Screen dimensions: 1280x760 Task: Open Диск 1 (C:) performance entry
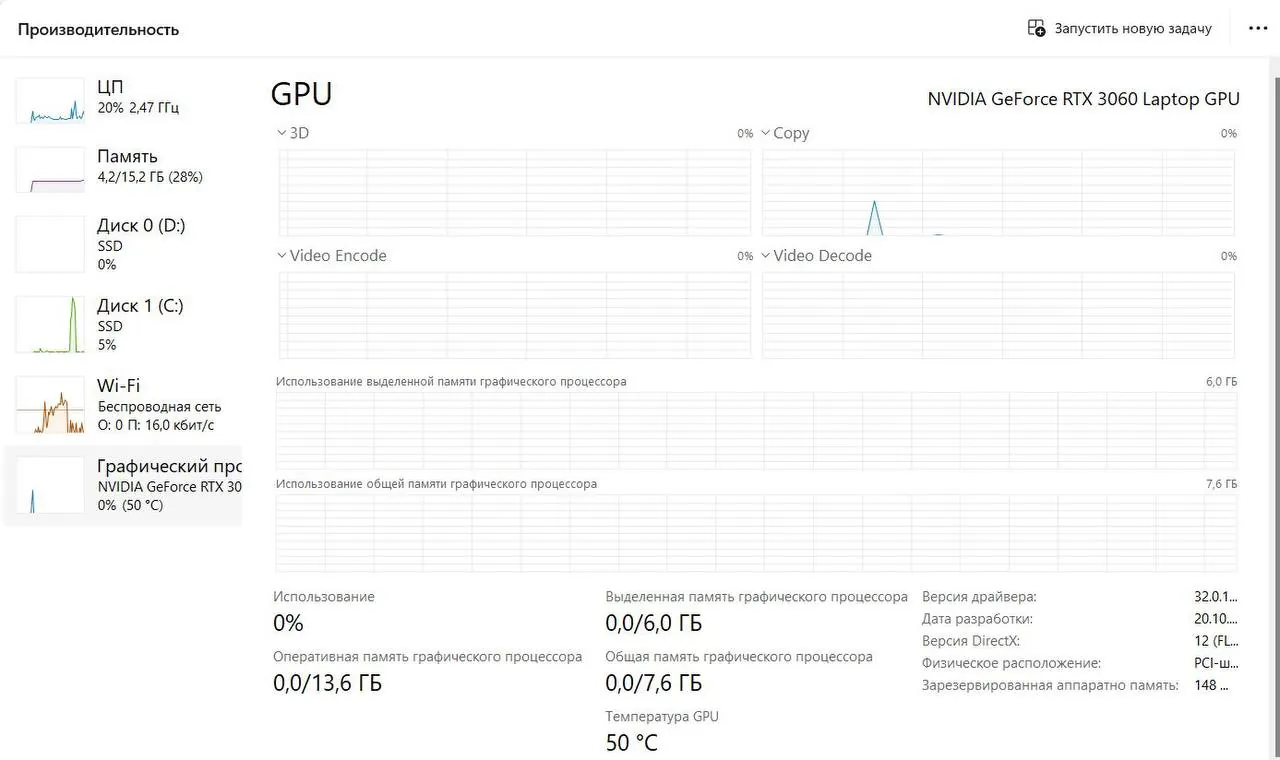123,324
